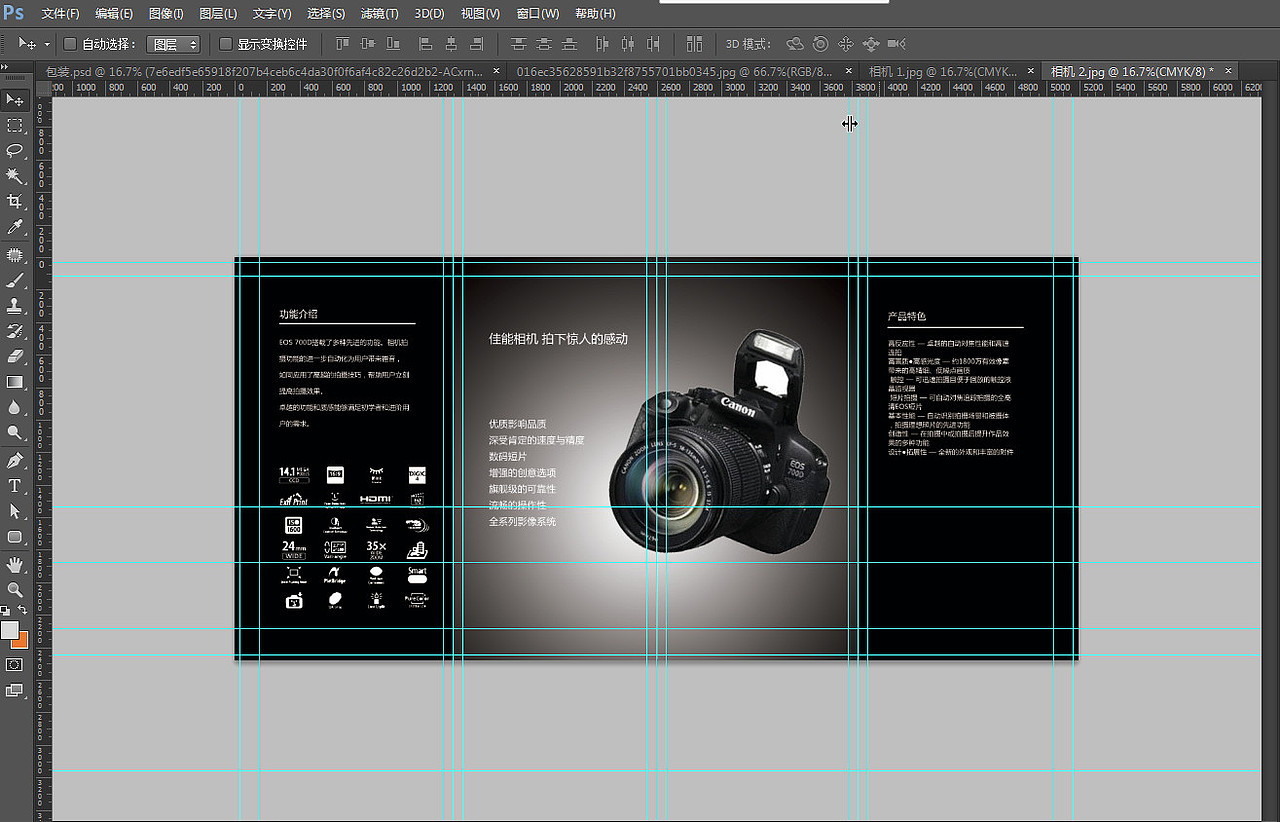Choose the 3D zoom camera icon
1280x822 pixels.
pos(896,44)
